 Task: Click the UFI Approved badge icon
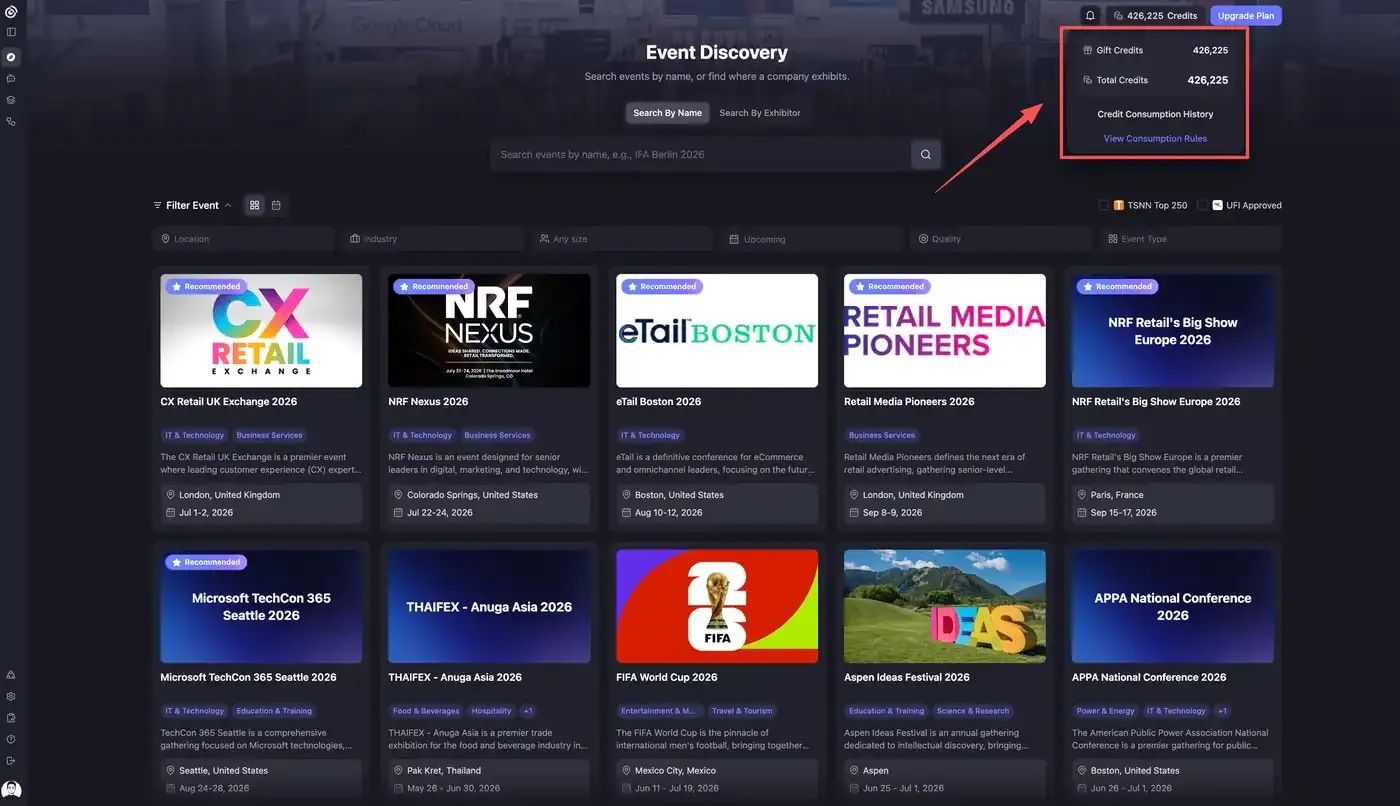(x=1218, y=205)
